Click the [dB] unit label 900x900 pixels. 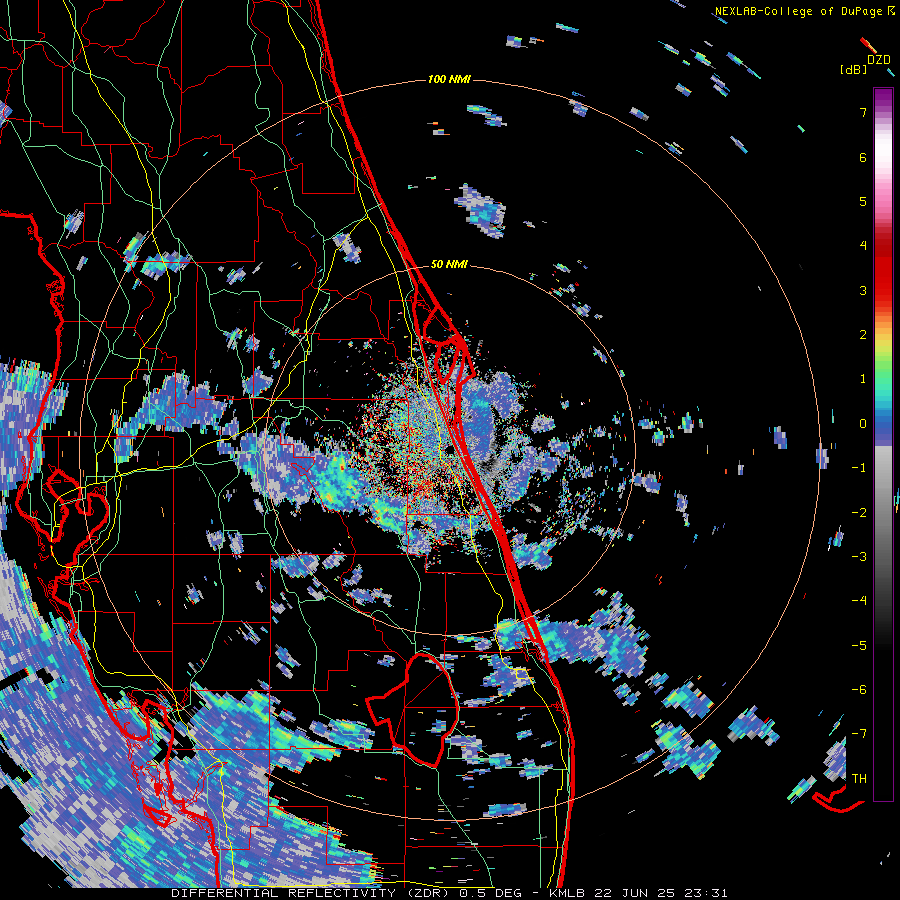pos(853,70)
